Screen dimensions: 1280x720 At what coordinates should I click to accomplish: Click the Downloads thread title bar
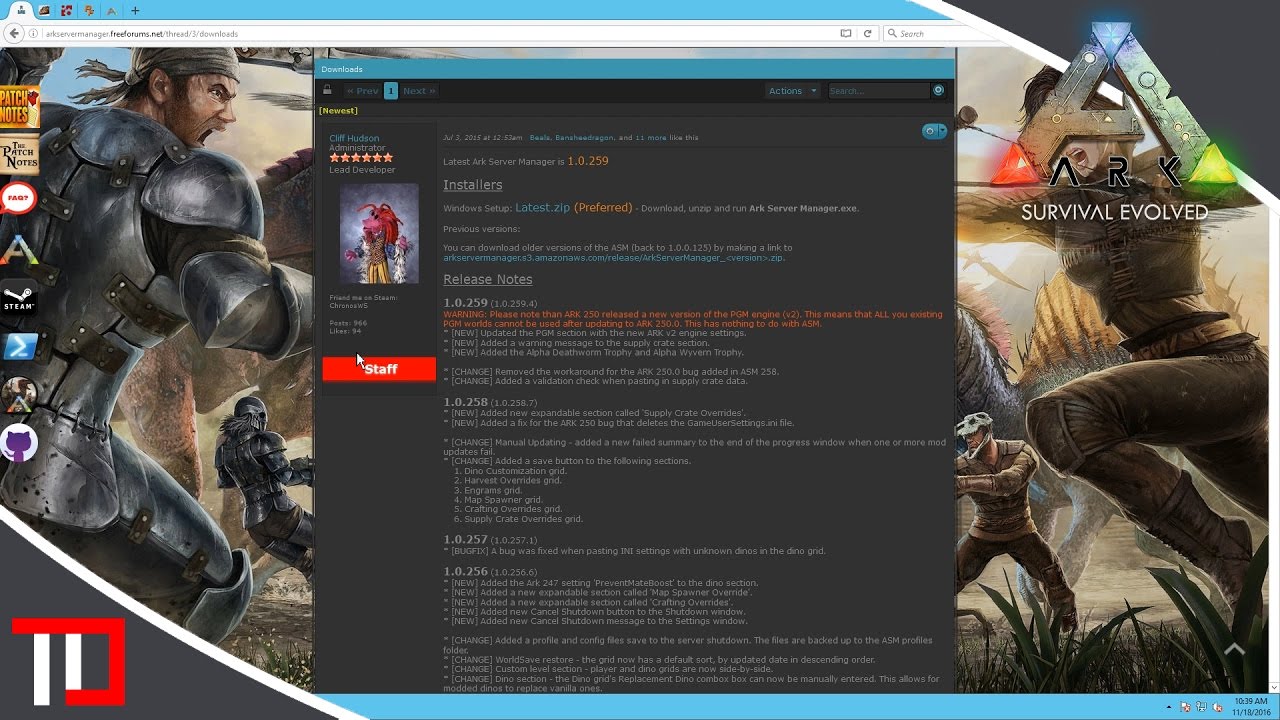(635, 69)
